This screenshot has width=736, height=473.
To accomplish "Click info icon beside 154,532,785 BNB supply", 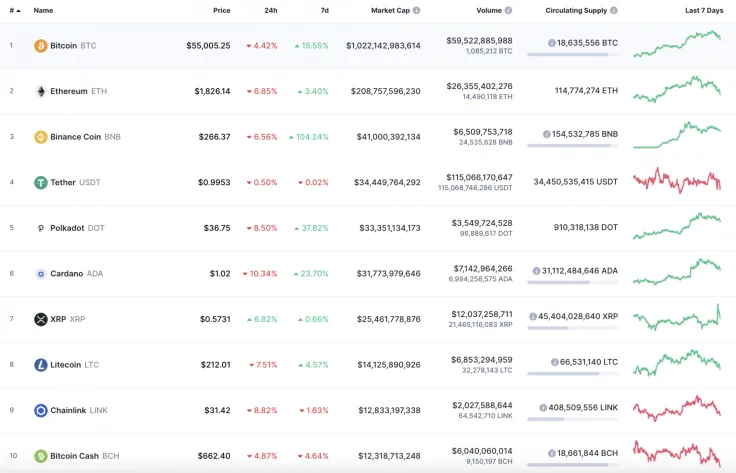I will [x=546, y=134].
